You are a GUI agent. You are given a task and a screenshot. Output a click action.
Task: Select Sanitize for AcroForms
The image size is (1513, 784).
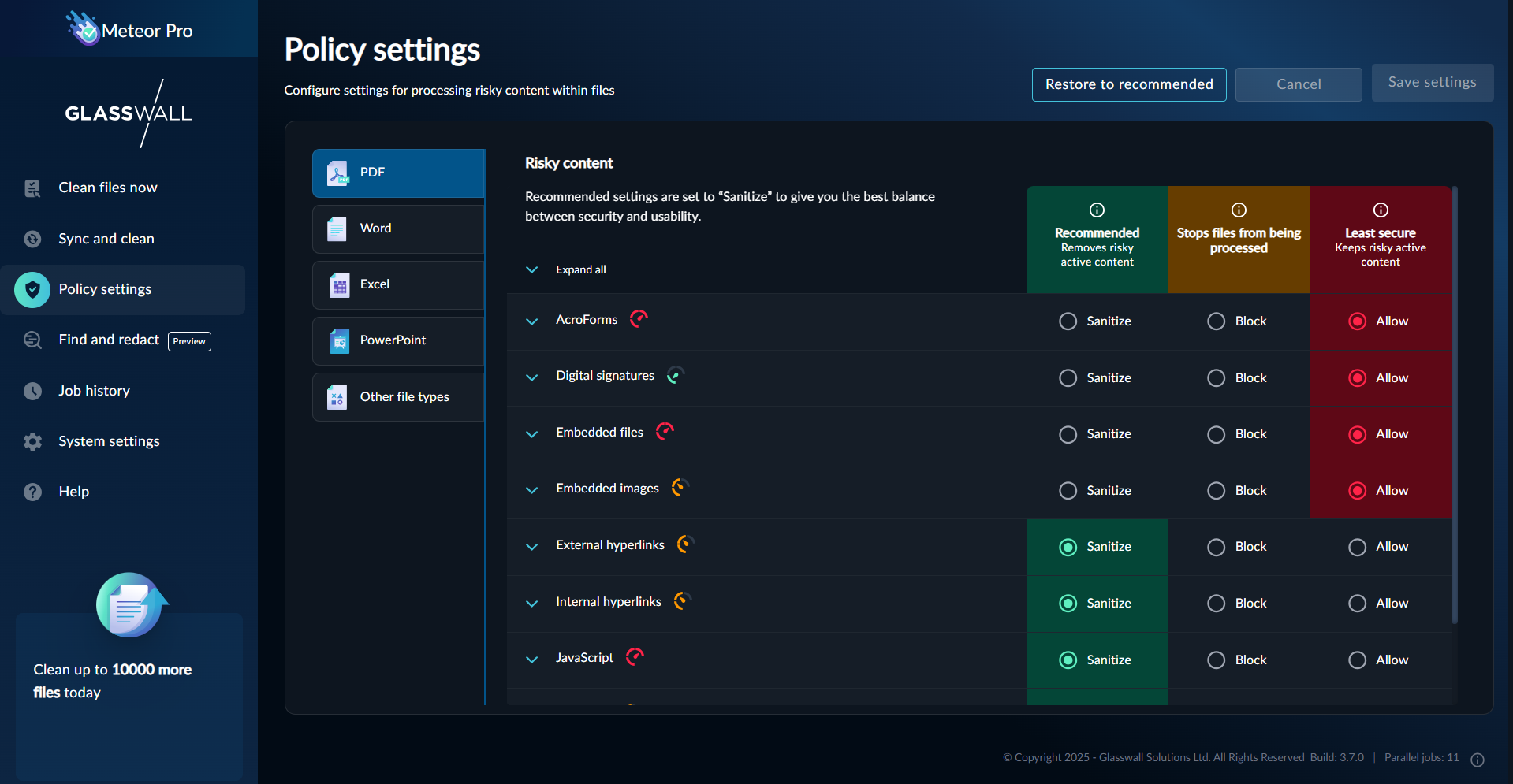tap(1068, 321)
